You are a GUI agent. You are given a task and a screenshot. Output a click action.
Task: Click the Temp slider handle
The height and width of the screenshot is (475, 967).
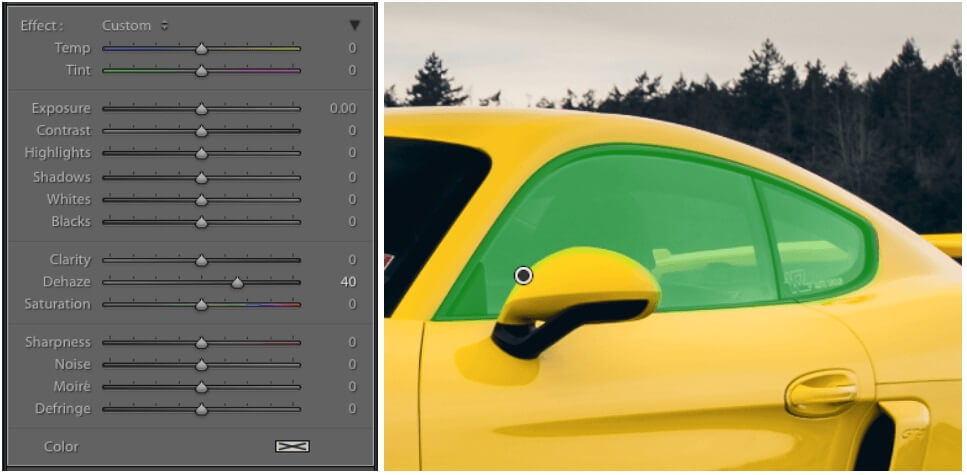point(201,49)
